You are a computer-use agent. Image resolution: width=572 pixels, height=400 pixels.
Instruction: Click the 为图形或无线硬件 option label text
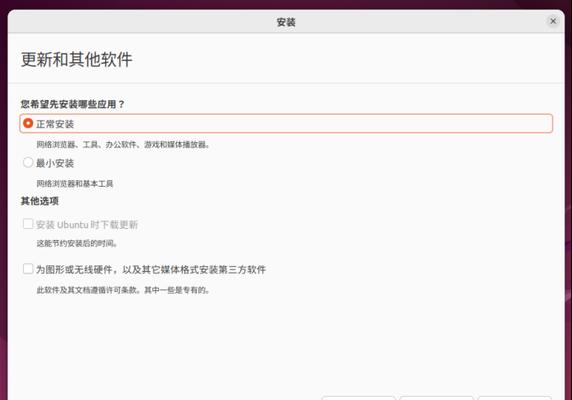pyautogui.click(x=151, y=269)
